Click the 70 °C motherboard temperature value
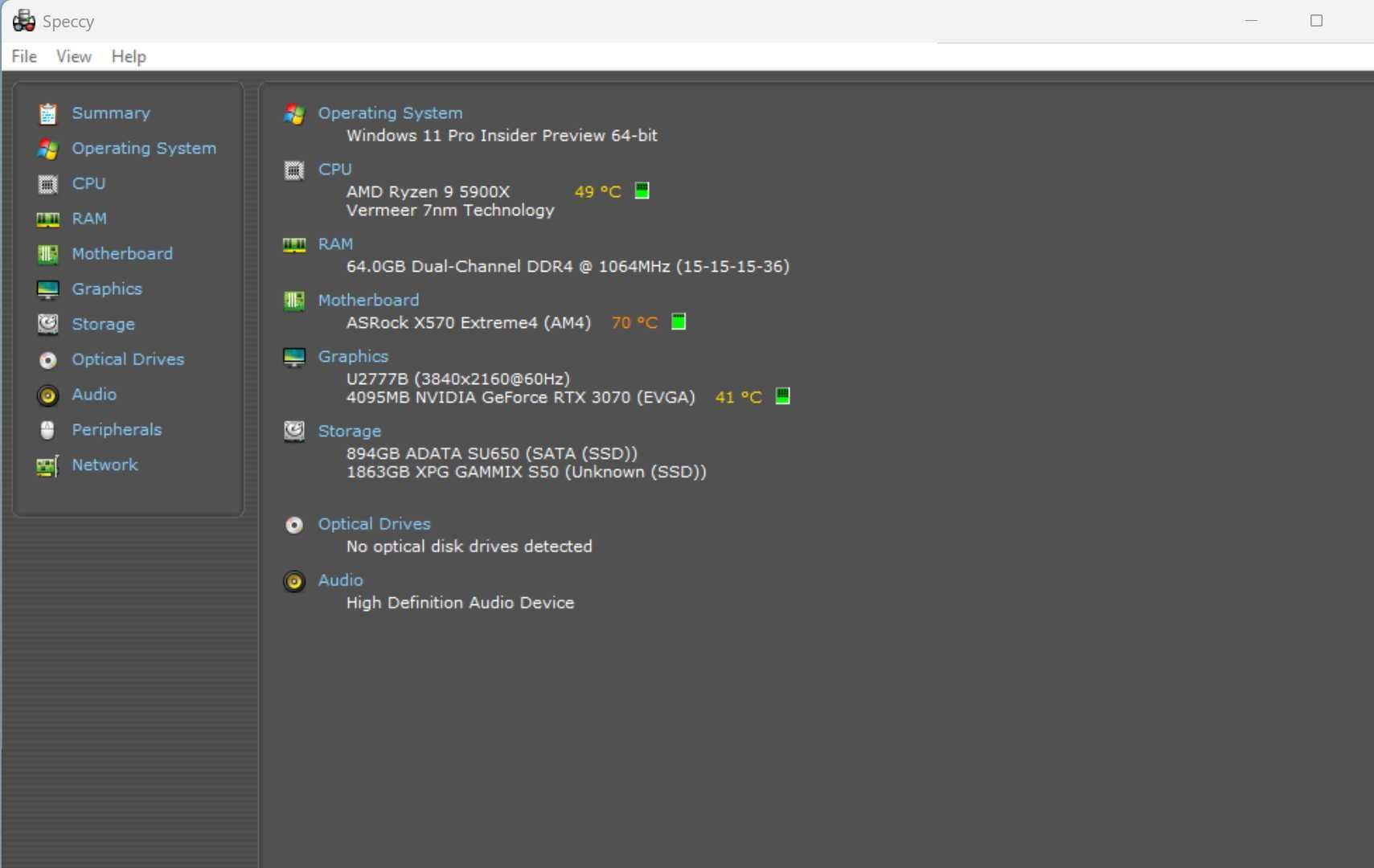The width and height of the screenshot is (1374, 868). pos(634,323)
